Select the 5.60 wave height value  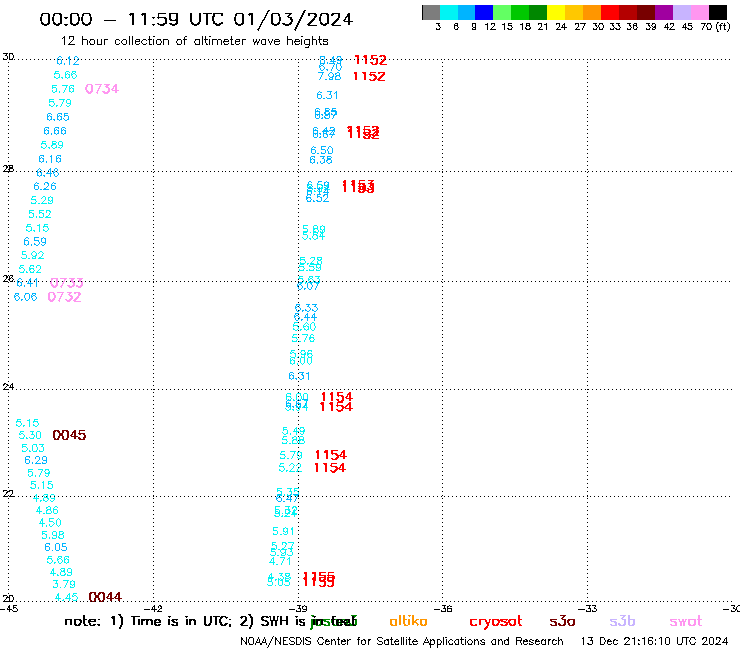pos(304,327)
